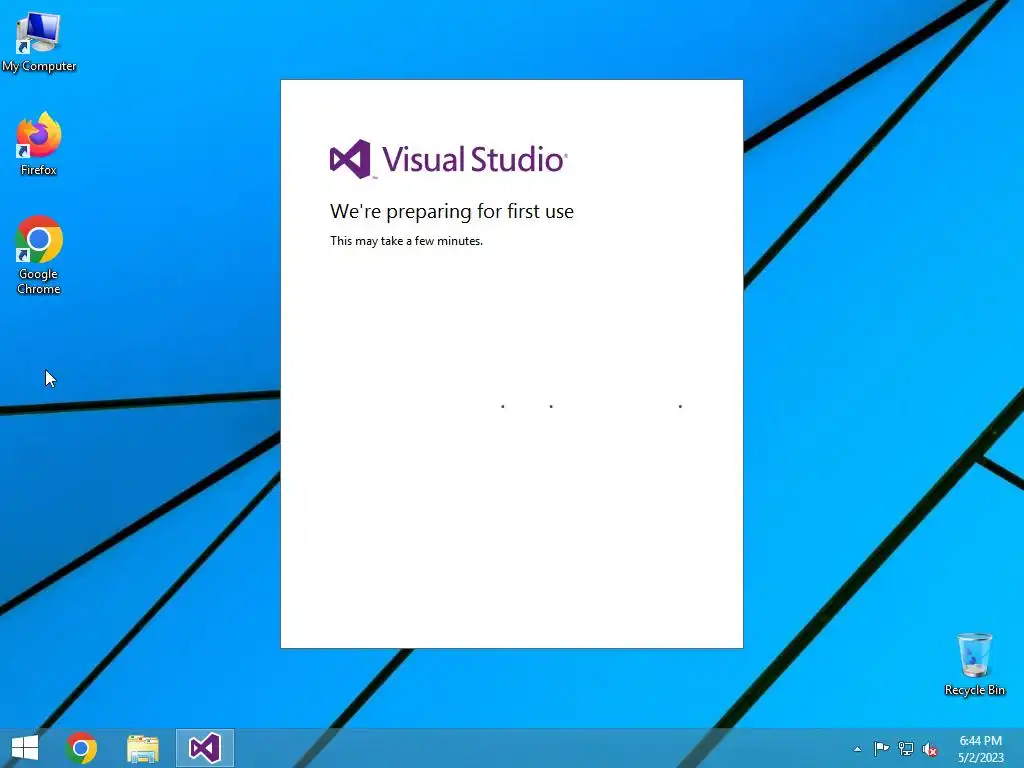This screenshot has height=768, width=1024.
Task: Launch Chrome from the taskbar
Action: [x=81, y=748]
